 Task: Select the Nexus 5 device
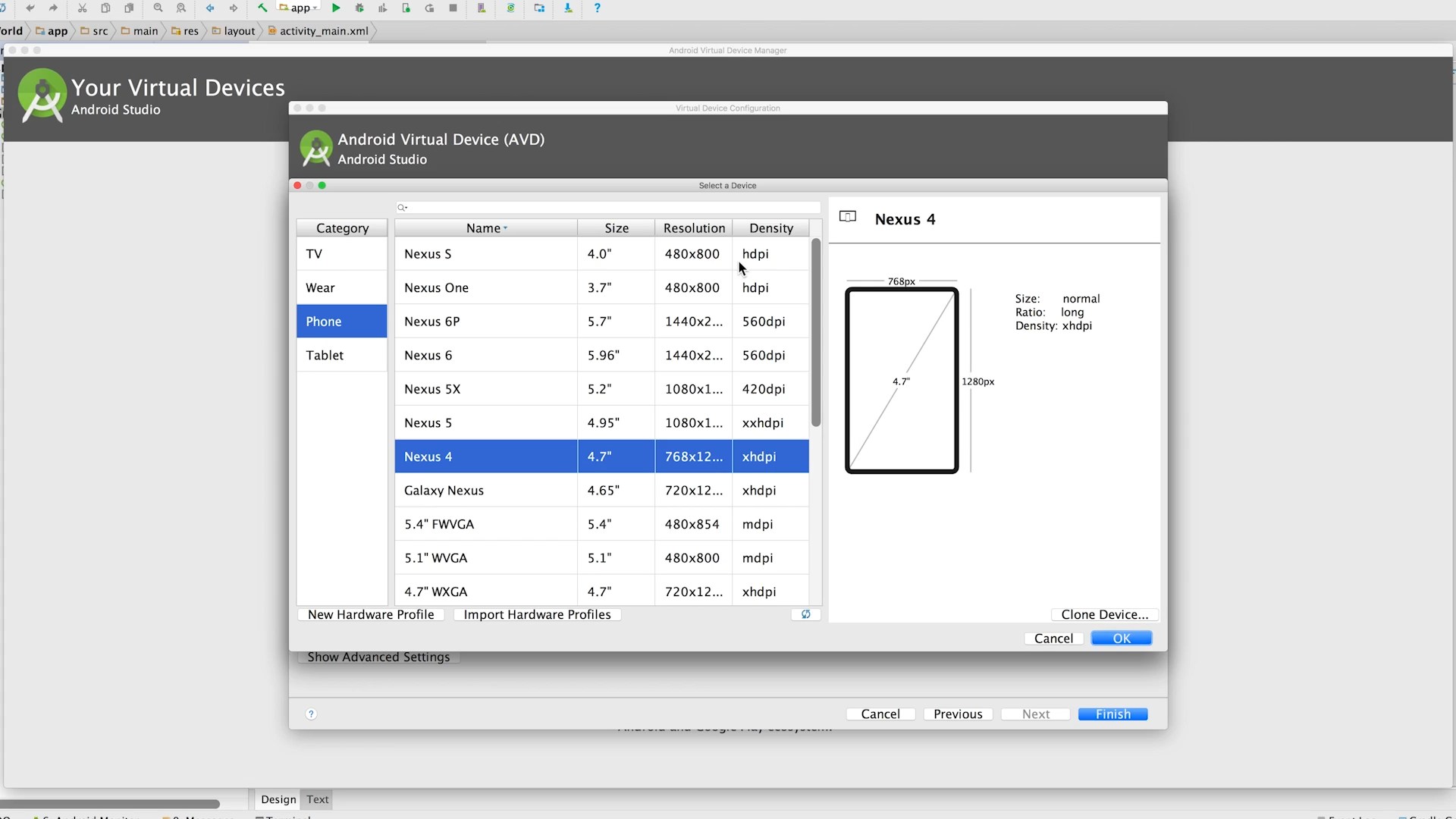pyautogui.click(x=602, y=422)
